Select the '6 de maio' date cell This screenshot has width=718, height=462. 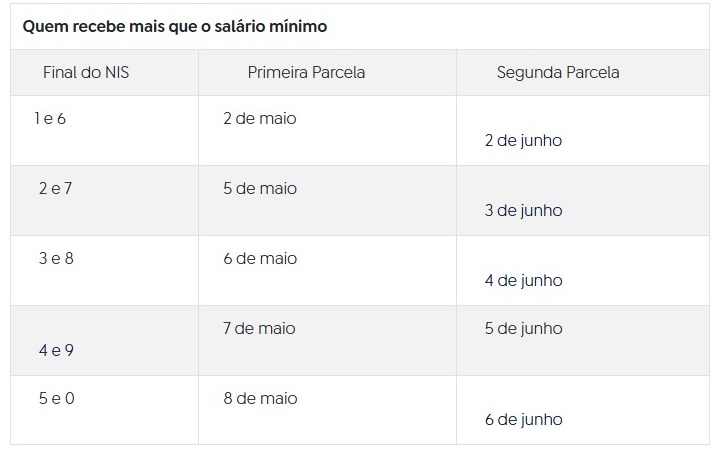pos(260,259)
